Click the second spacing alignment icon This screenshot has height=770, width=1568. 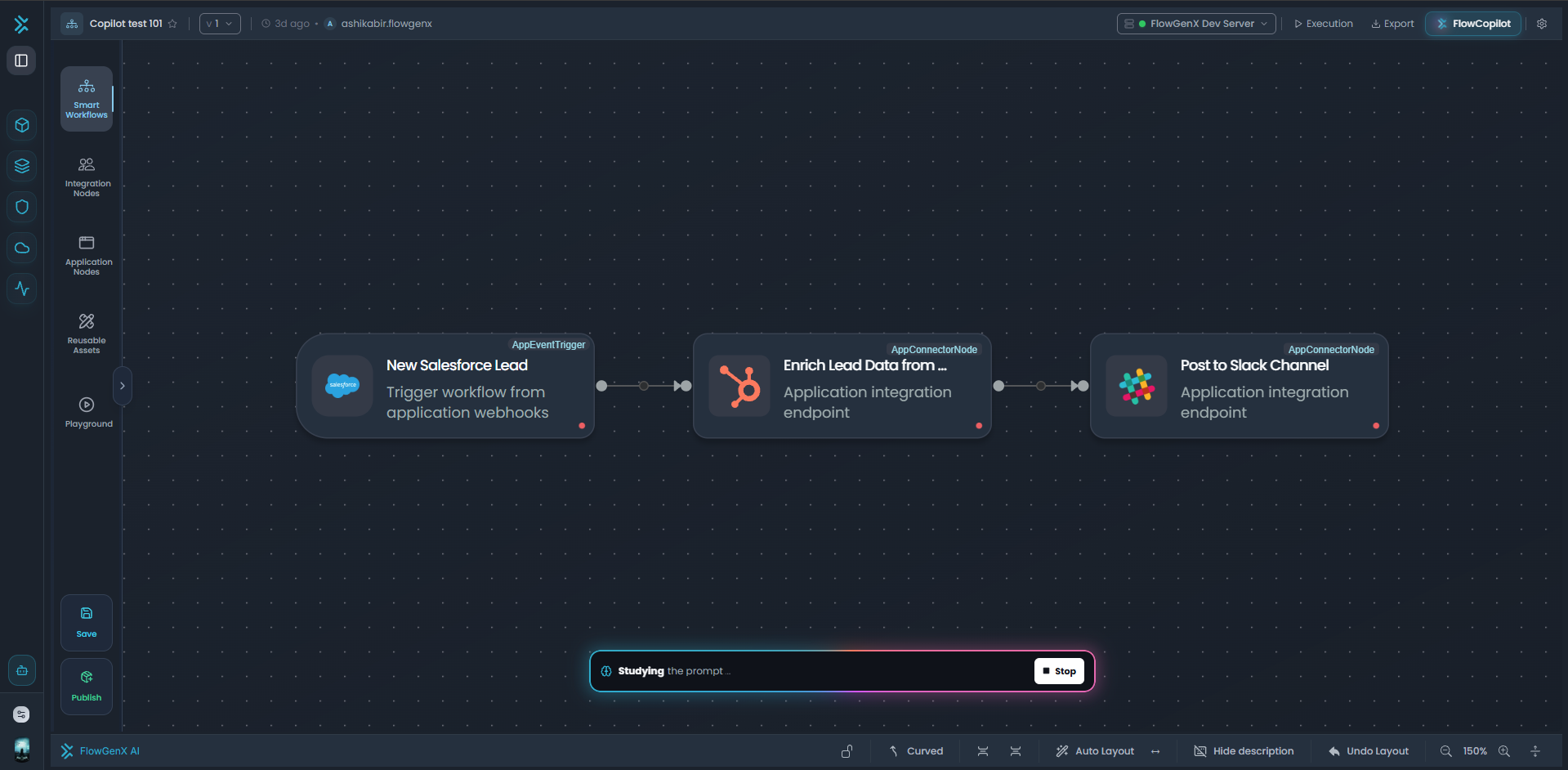[1016, 751]
